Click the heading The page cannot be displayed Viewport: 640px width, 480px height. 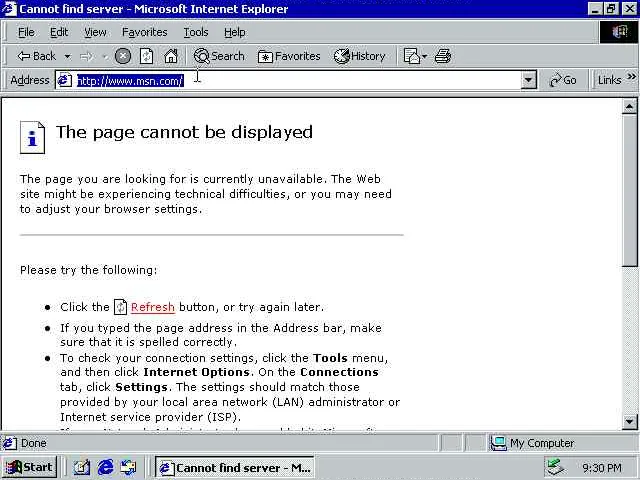[x=184, y=133]
